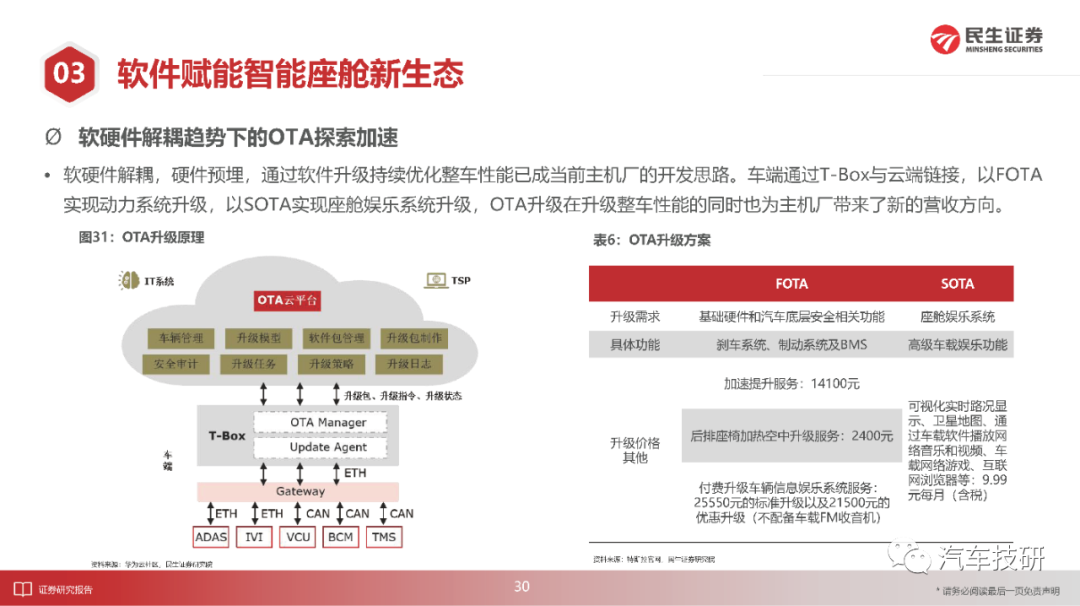The image size is (1080, 606).
Task: Click the 可视化实时路况显示 SOTA price text
Action: 957,450
